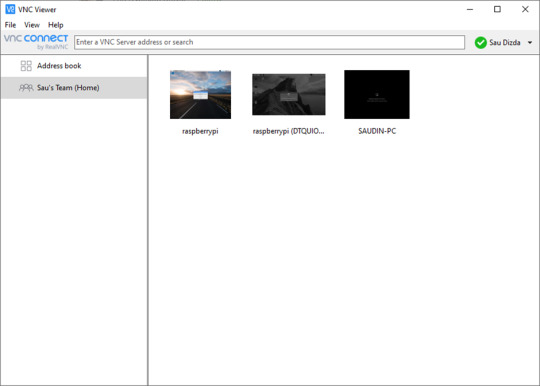Screen dimensions: 540x386
Task: Open the File menu
Action: [10, 25]
